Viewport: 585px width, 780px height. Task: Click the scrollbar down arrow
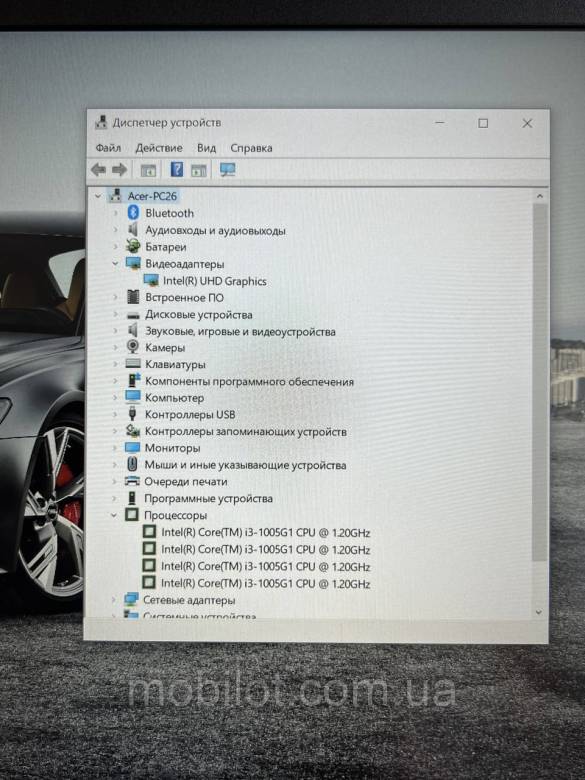coord(539,613)
